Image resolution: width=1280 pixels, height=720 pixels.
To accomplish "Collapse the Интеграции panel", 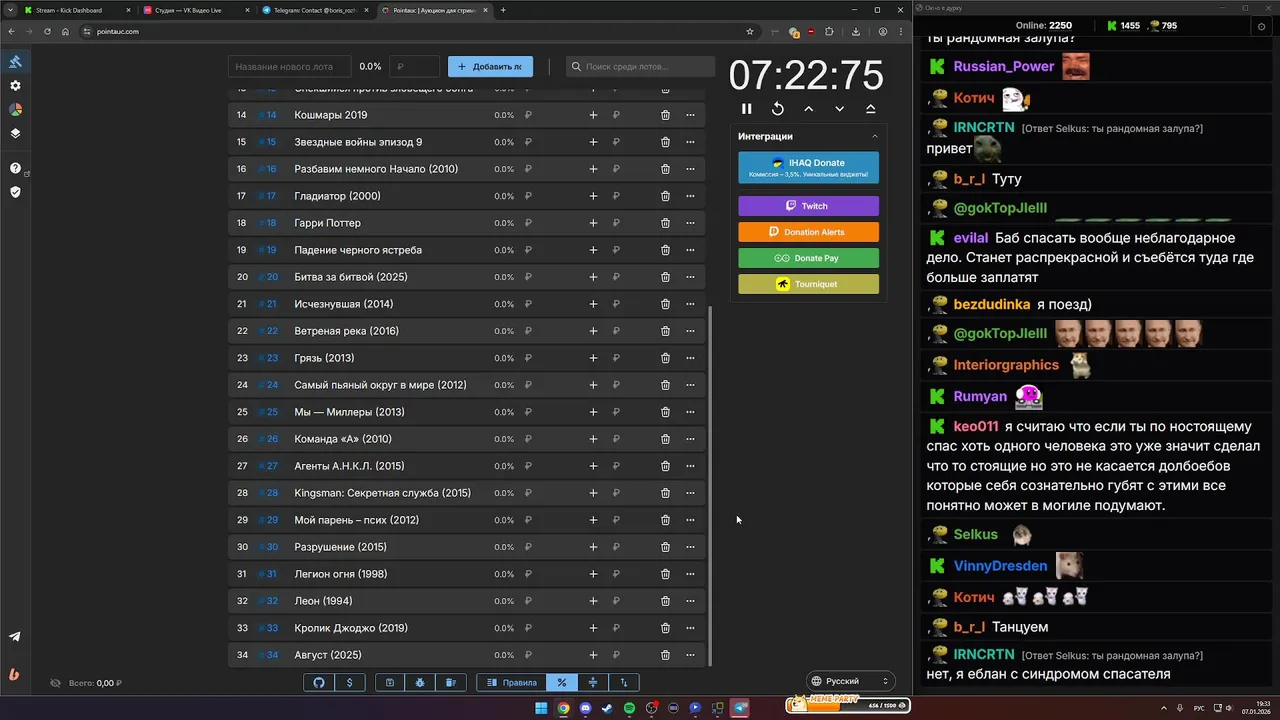I will [874, 136].
